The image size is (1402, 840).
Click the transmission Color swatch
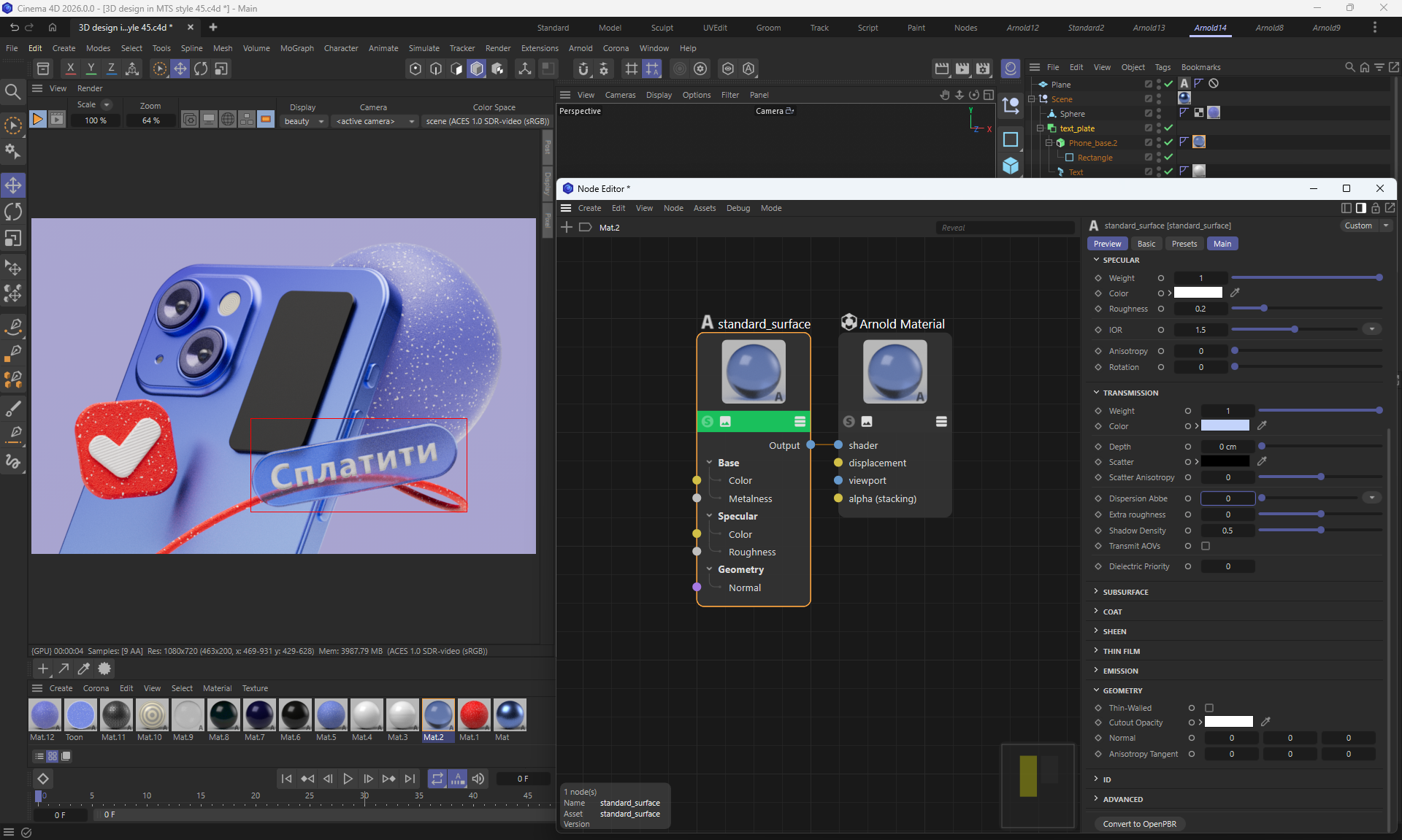[1225, 426]
